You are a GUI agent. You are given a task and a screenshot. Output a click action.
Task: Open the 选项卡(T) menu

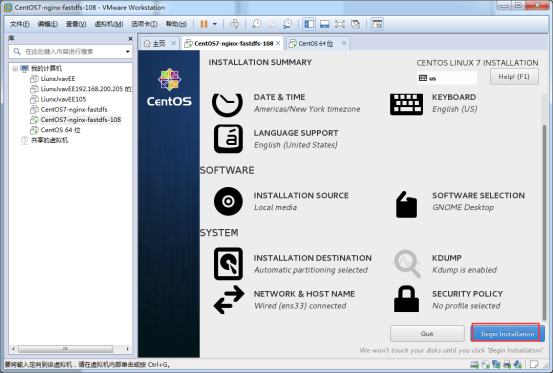point(144,24)
